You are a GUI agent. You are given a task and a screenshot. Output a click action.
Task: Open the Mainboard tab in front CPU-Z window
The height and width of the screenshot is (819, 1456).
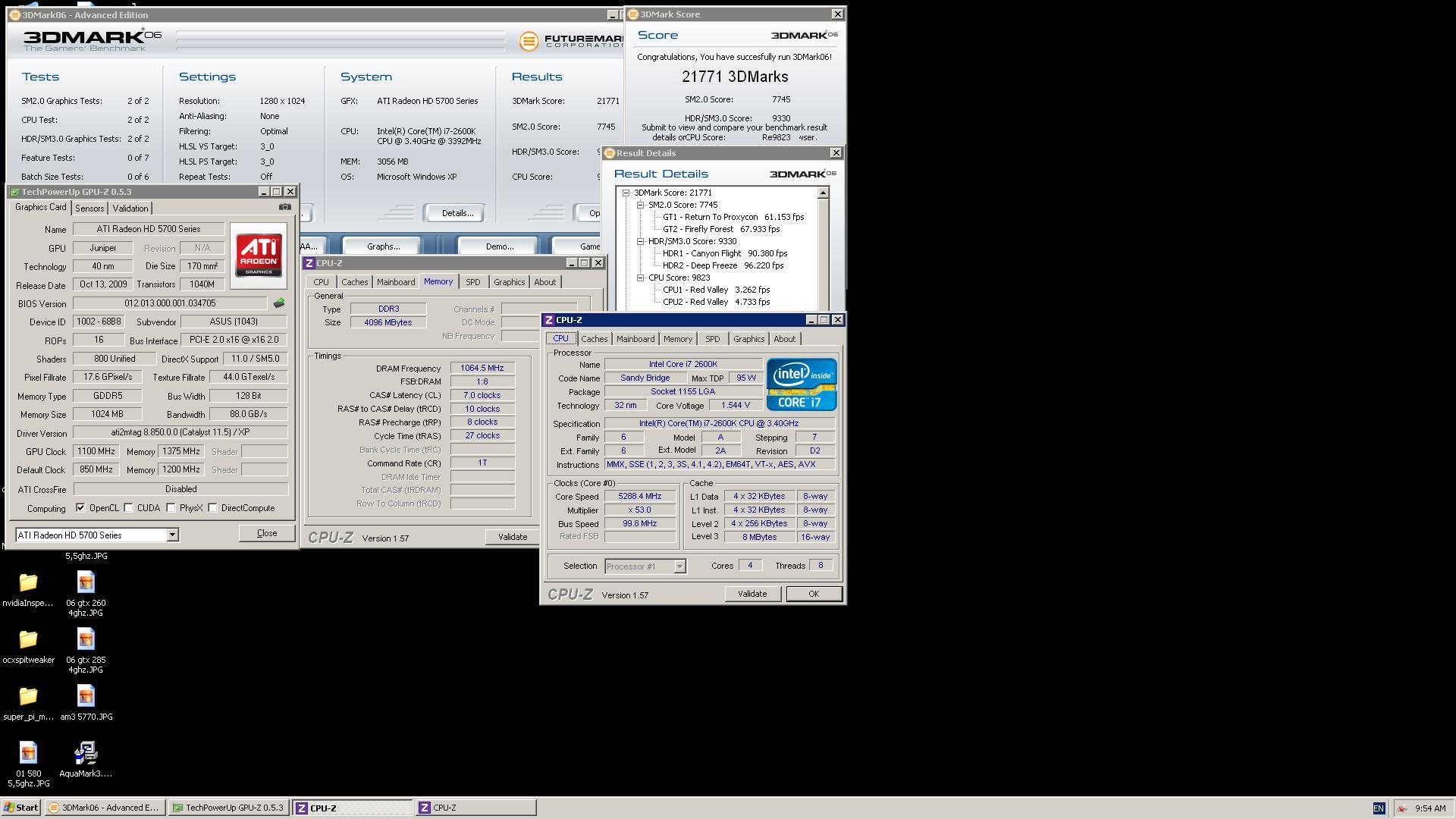point(635,339)
